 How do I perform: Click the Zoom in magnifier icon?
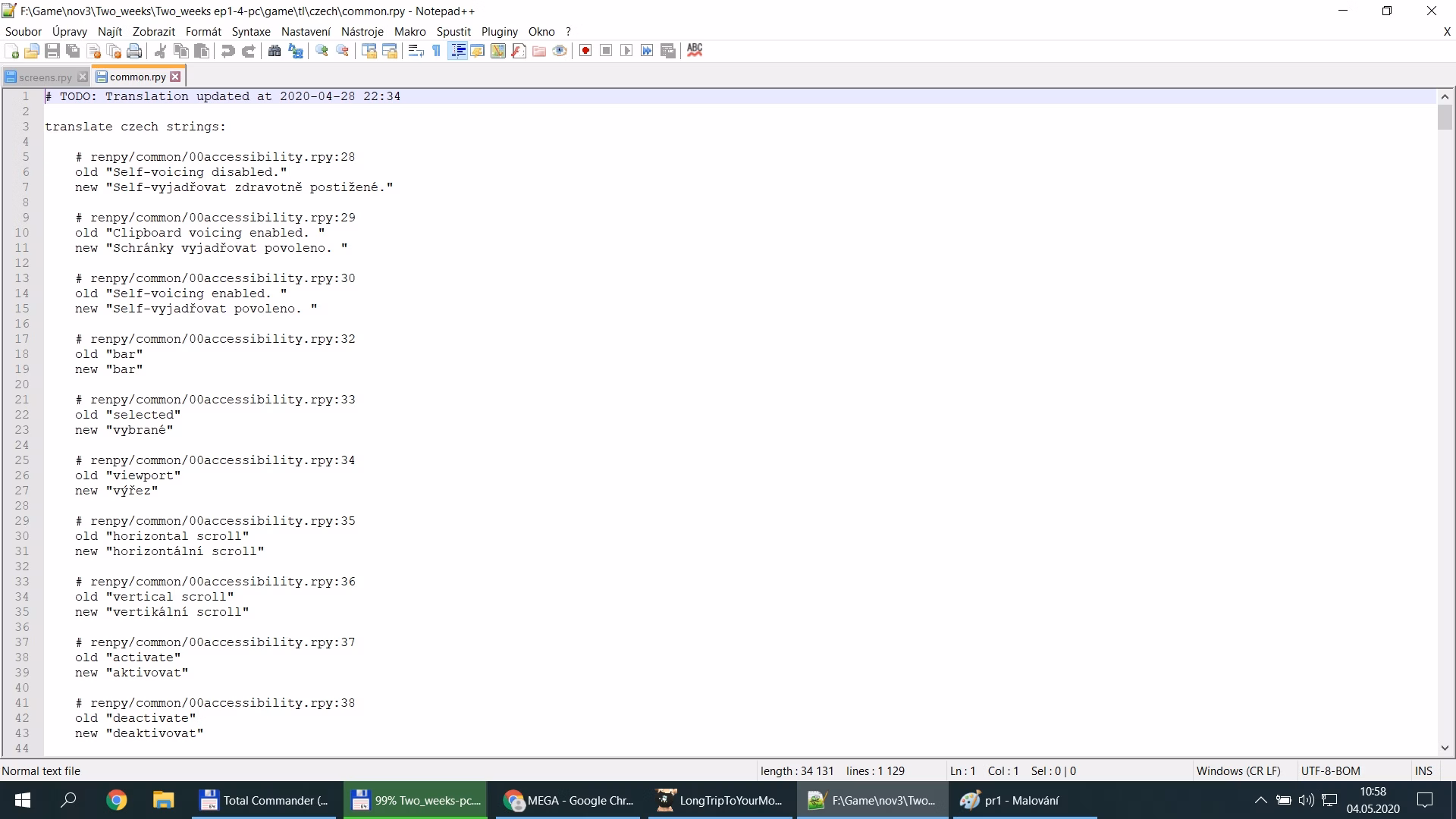coord(322,51)
